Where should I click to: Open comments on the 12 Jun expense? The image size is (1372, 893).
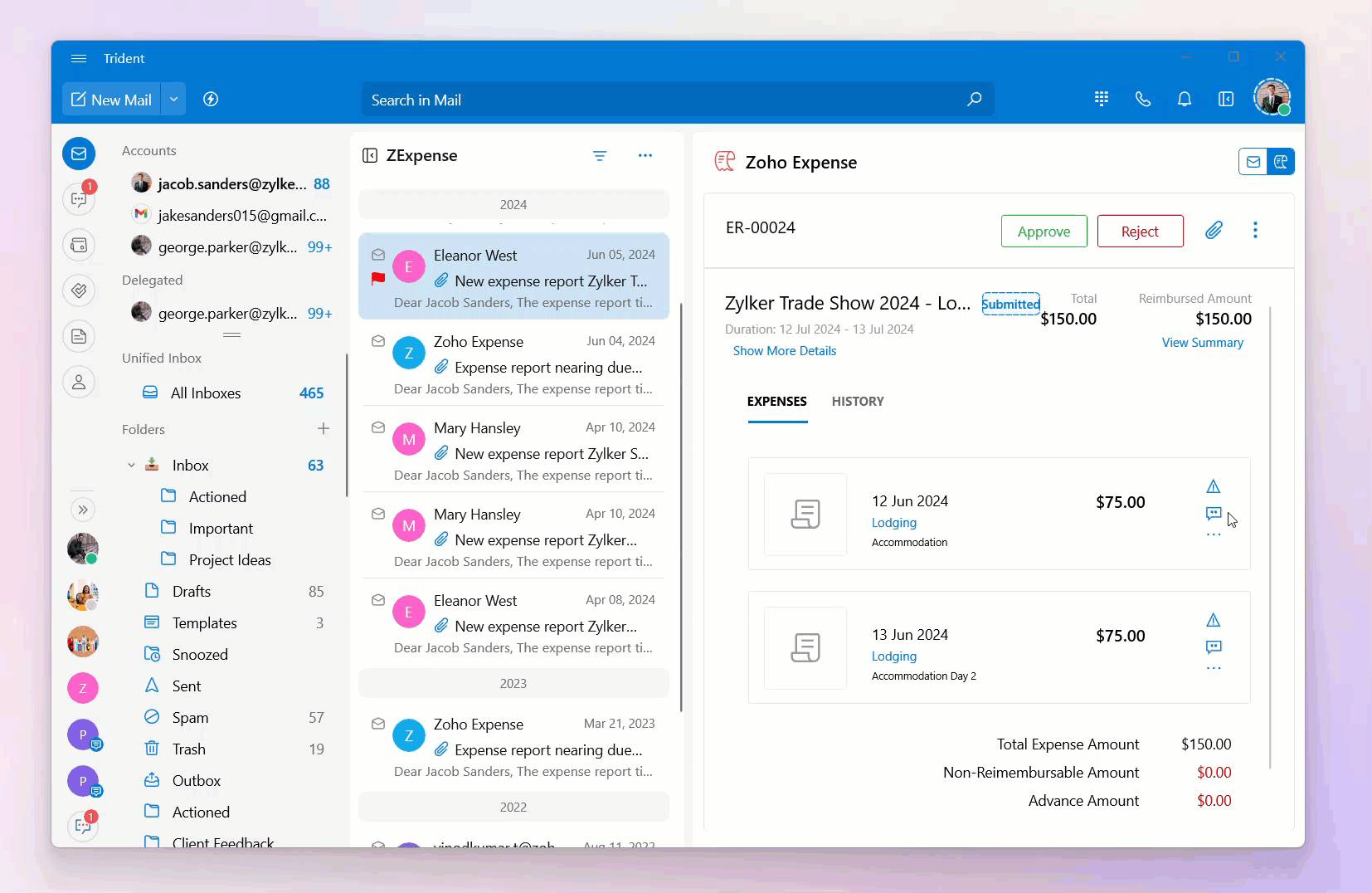point(1214,514)
